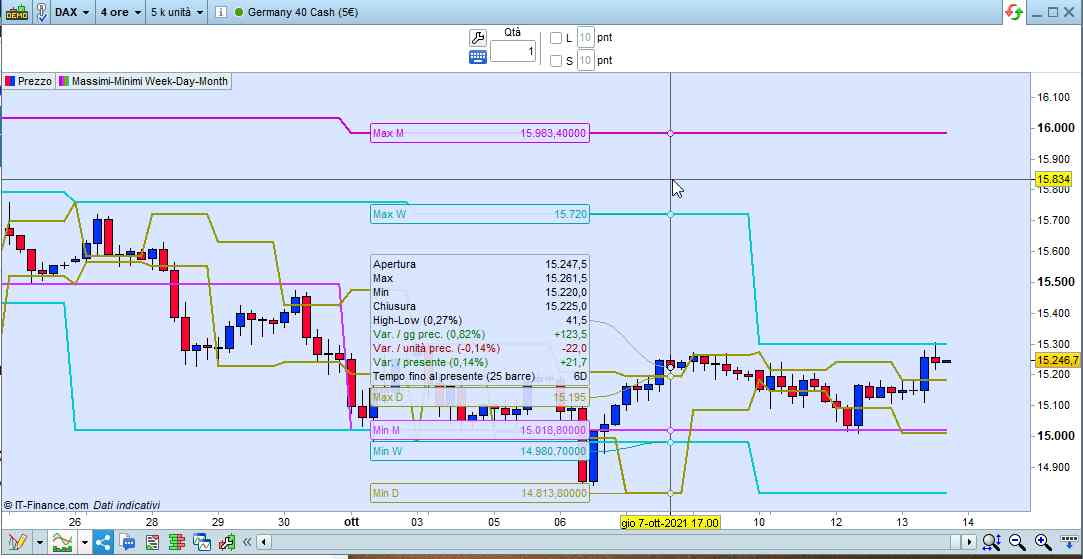Click the Max W 15.720 label
Image resolution: width=1083 pixels, height=559 pixels.
coord(480,214)
